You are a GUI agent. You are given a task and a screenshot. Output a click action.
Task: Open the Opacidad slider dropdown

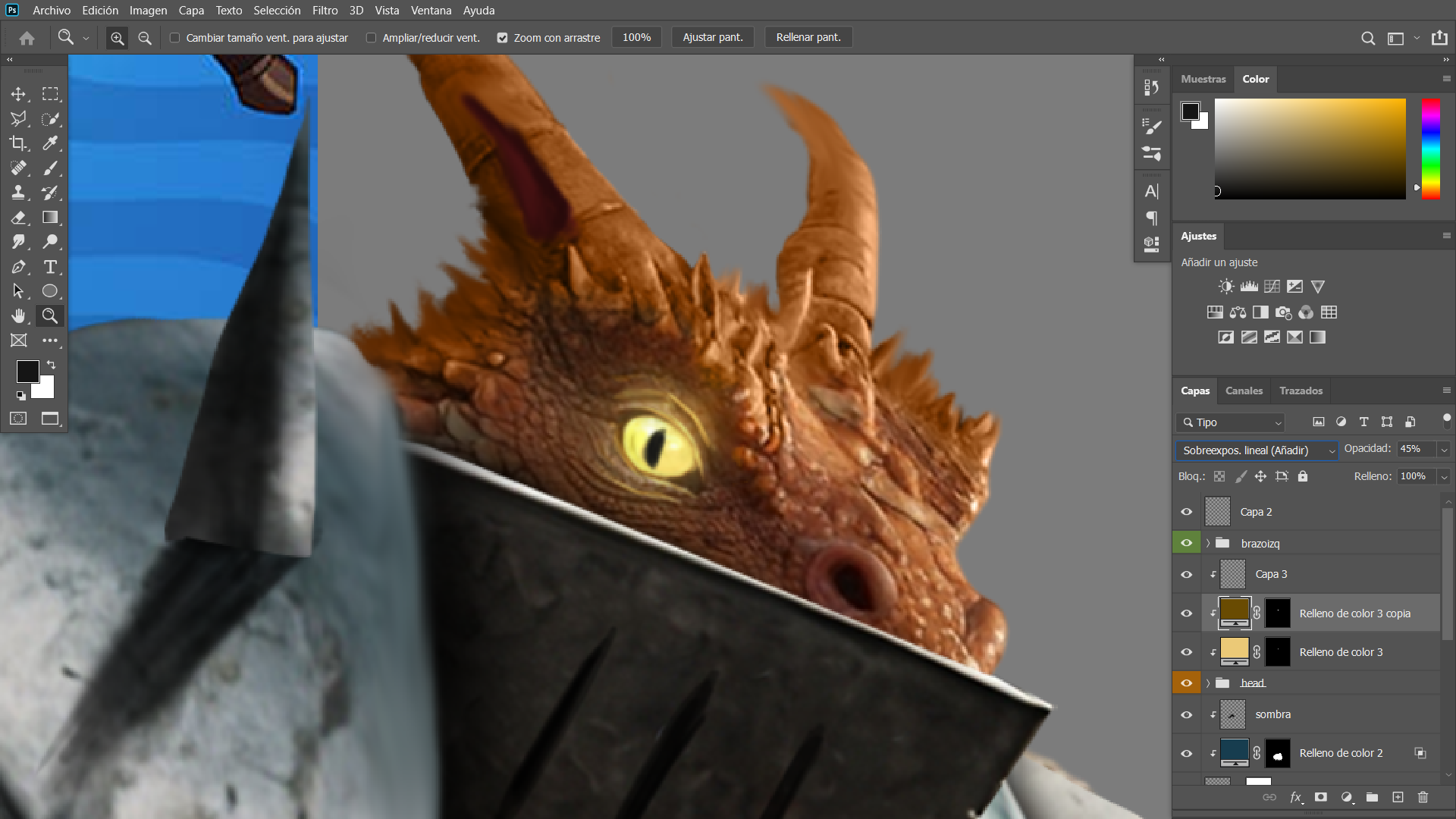click(x=1444, y=450)
